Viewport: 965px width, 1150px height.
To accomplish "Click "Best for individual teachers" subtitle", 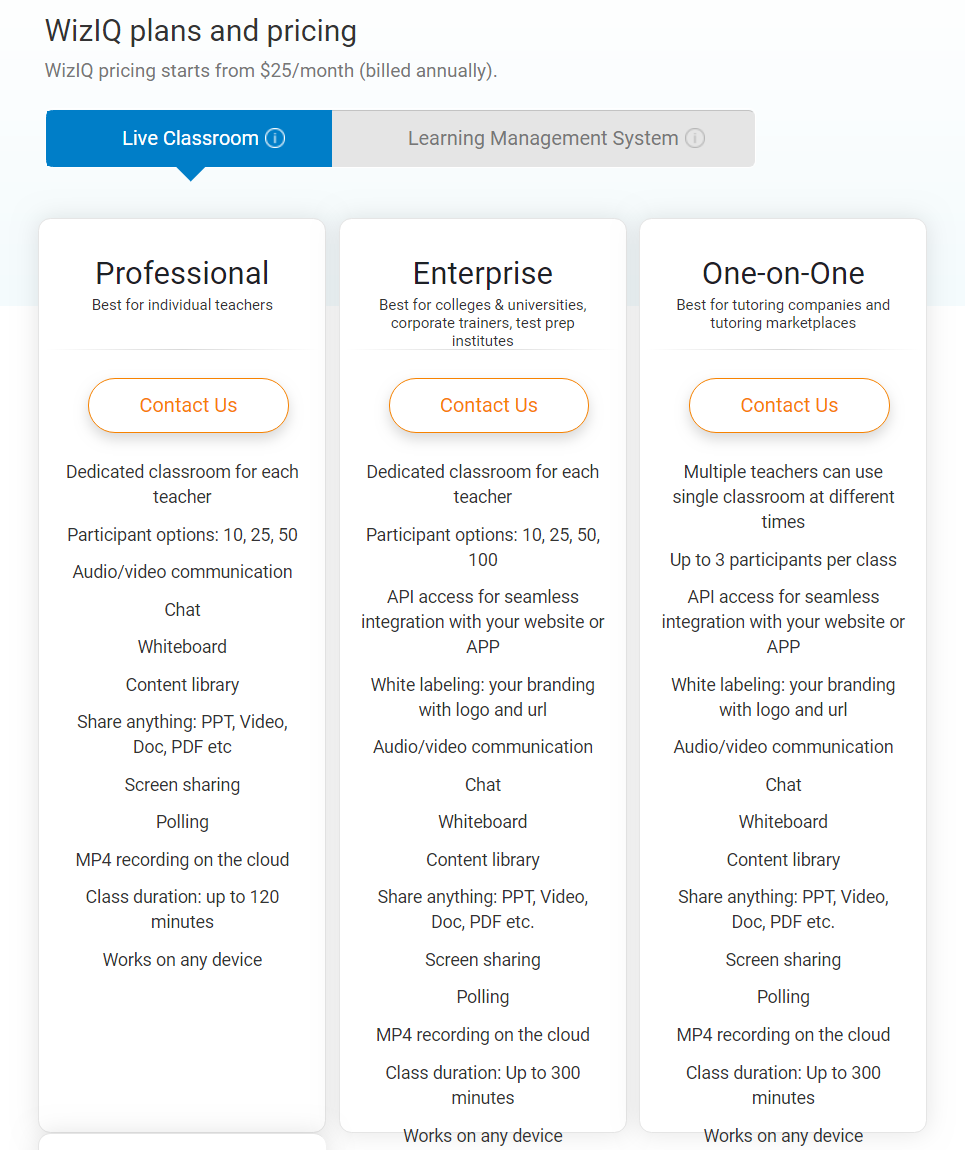I will pyautogui.click(x=182, y=305).
